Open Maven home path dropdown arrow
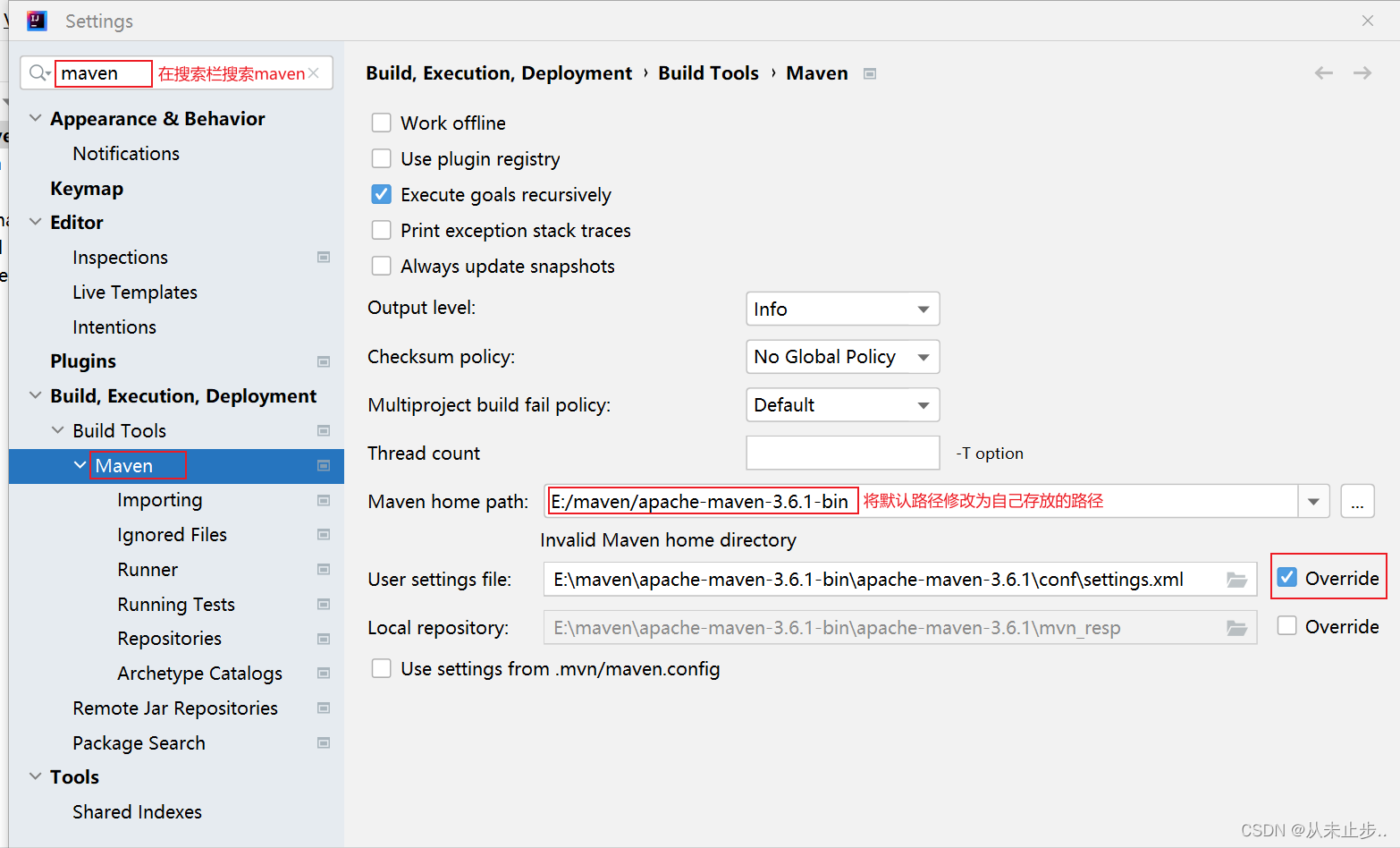 click(x=1314, y=501)
